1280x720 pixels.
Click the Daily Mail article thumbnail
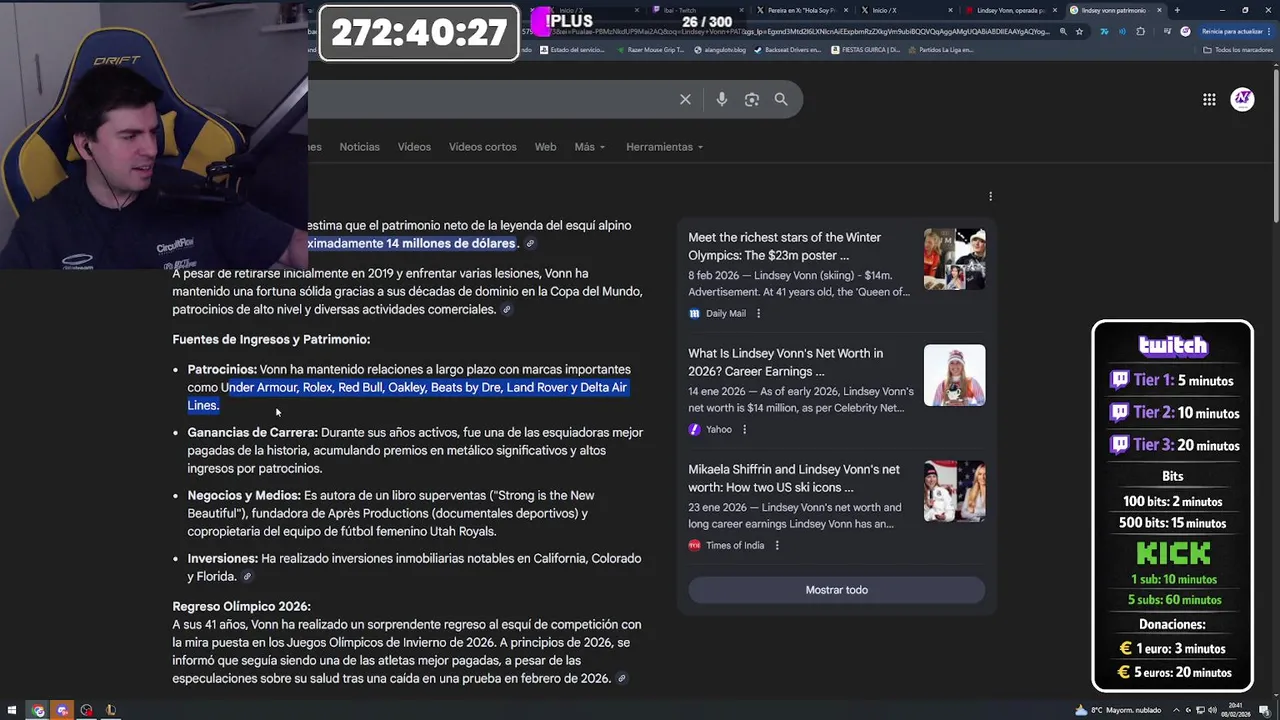pyautogui.click(x=954, y=259)
